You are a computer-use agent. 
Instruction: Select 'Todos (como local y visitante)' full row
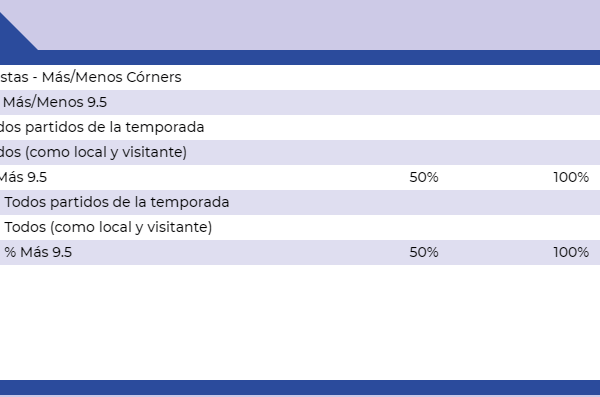tap(300, 227)
